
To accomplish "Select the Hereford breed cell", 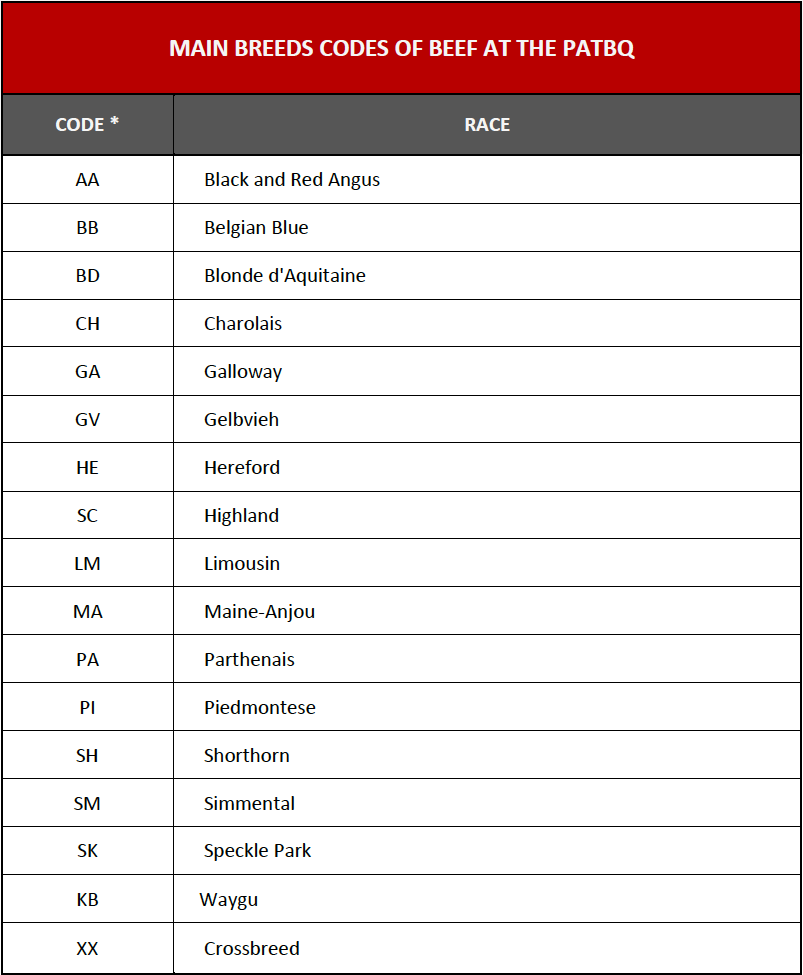I will tap(487, 468).
